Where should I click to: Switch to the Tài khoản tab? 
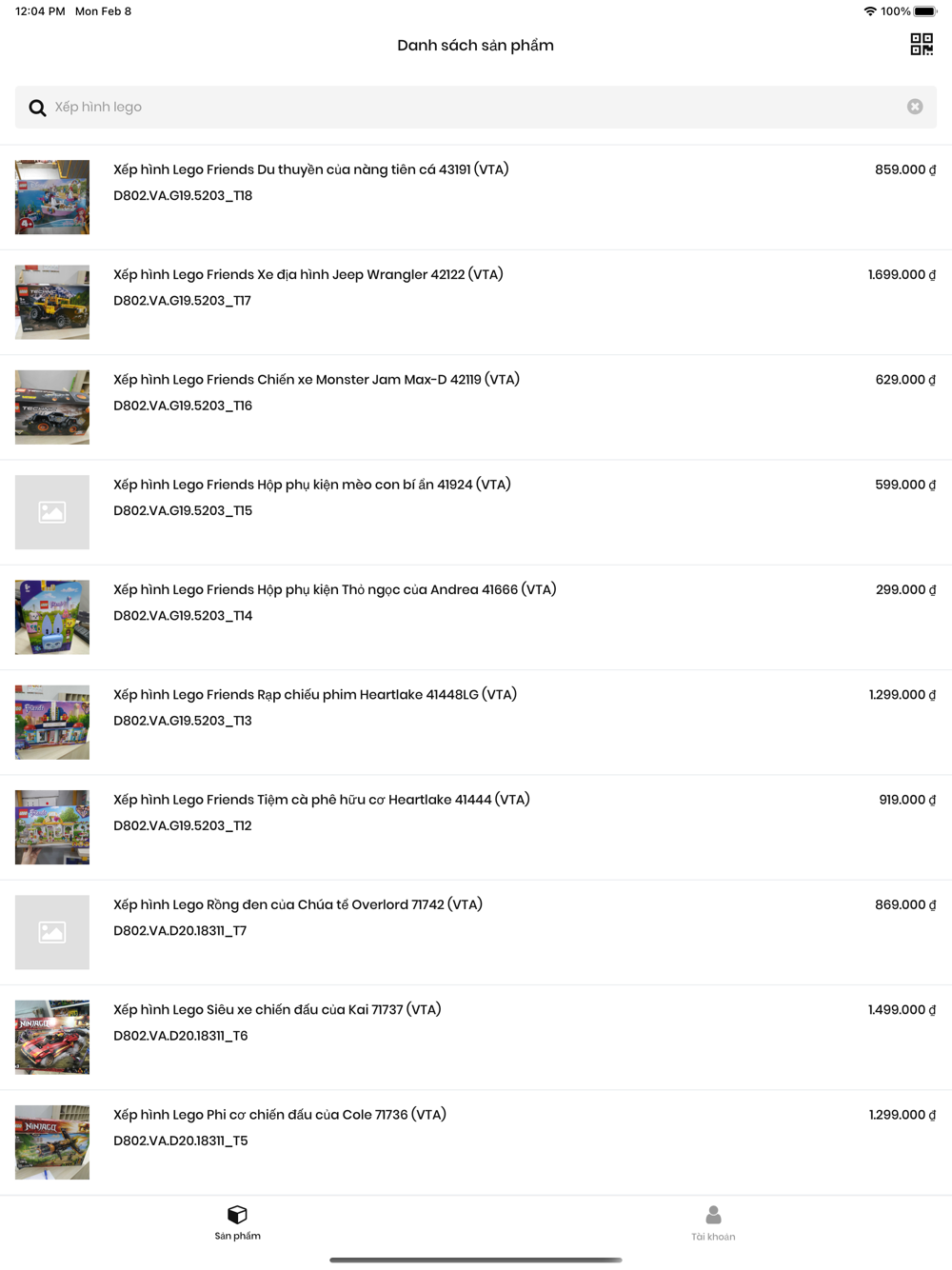point(713,1223)
